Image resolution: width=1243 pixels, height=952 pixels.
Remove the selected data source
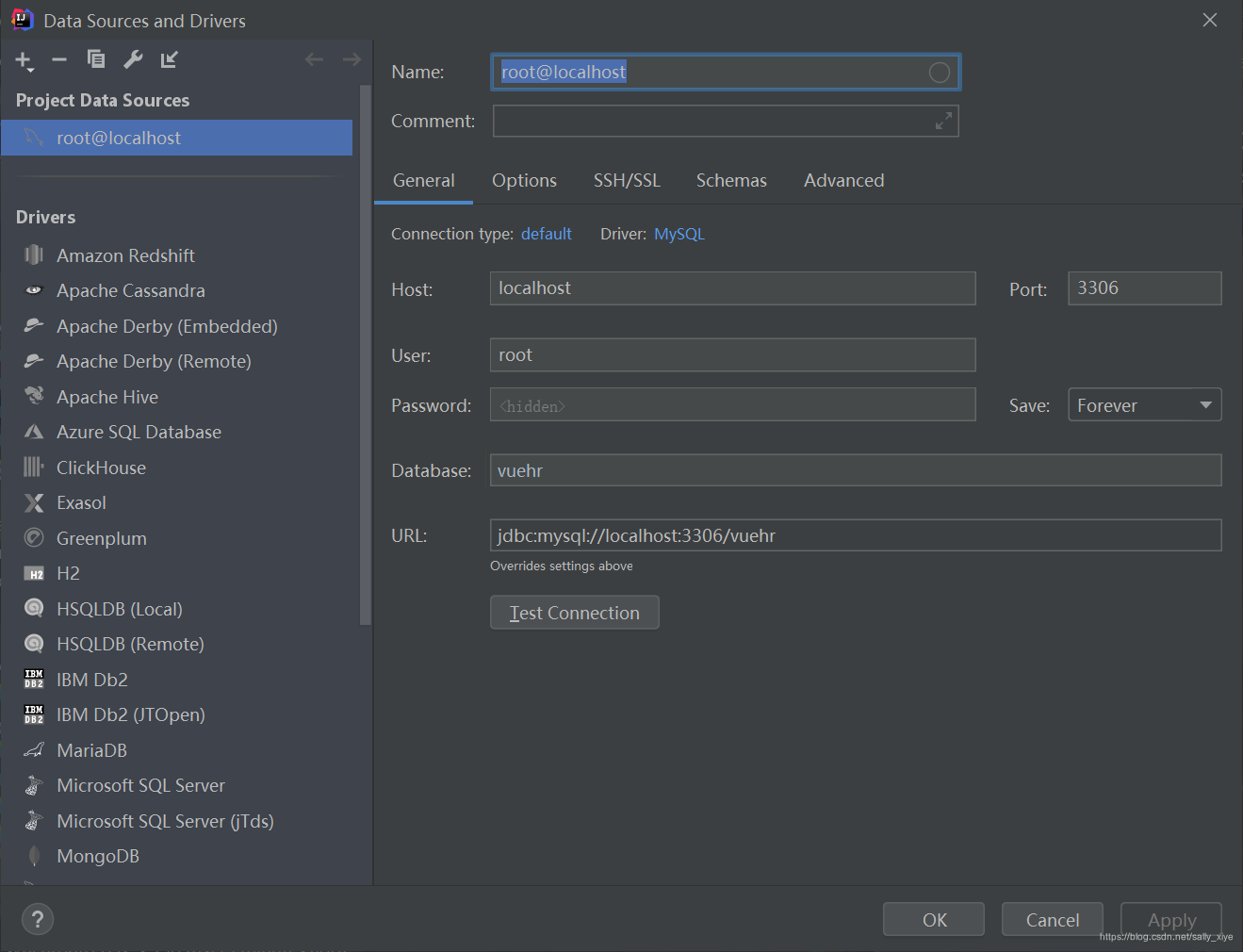58,59
